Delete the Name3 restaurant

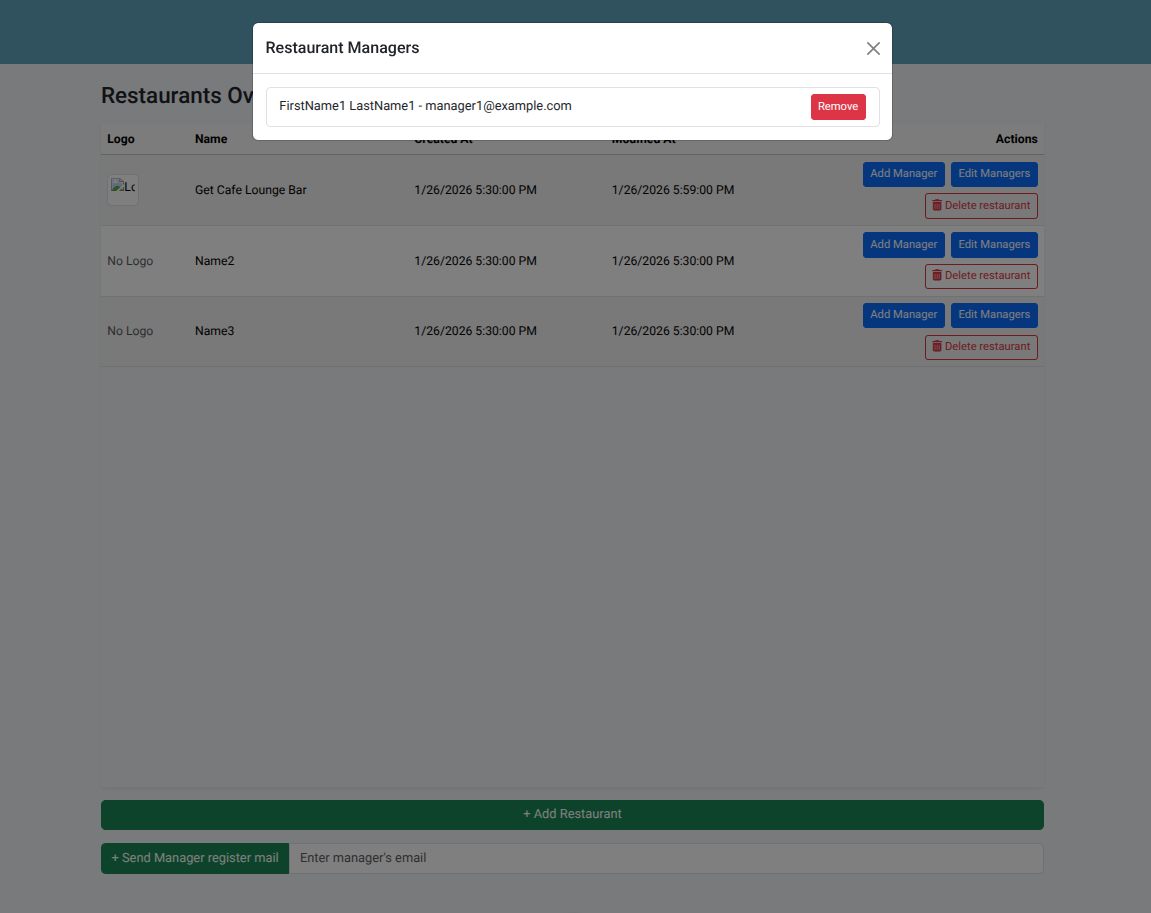coord(980,347)
